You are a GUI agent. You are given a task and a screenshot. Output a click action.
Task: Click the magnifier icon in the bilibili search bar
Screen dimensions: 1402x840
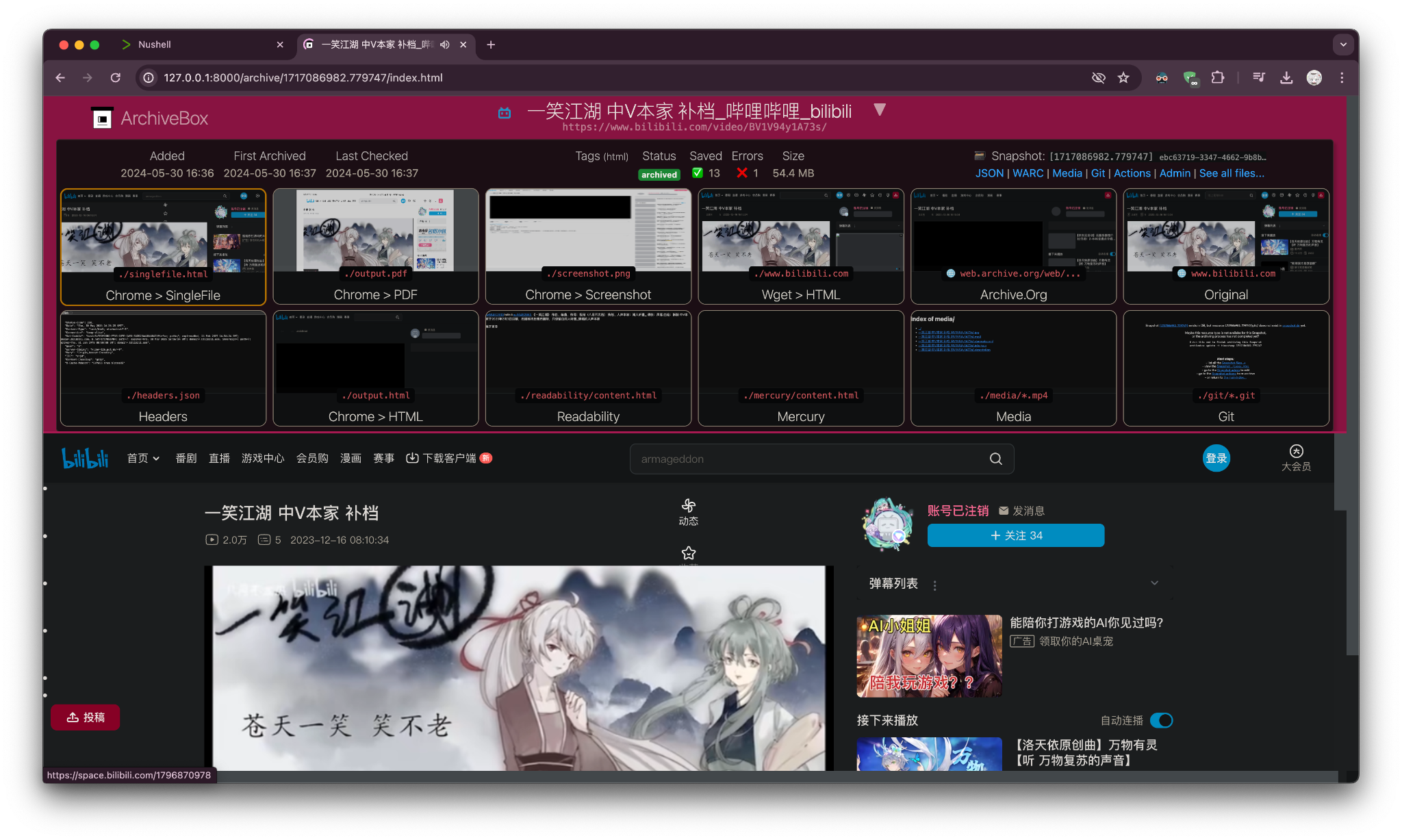click(x=995, y=459)
